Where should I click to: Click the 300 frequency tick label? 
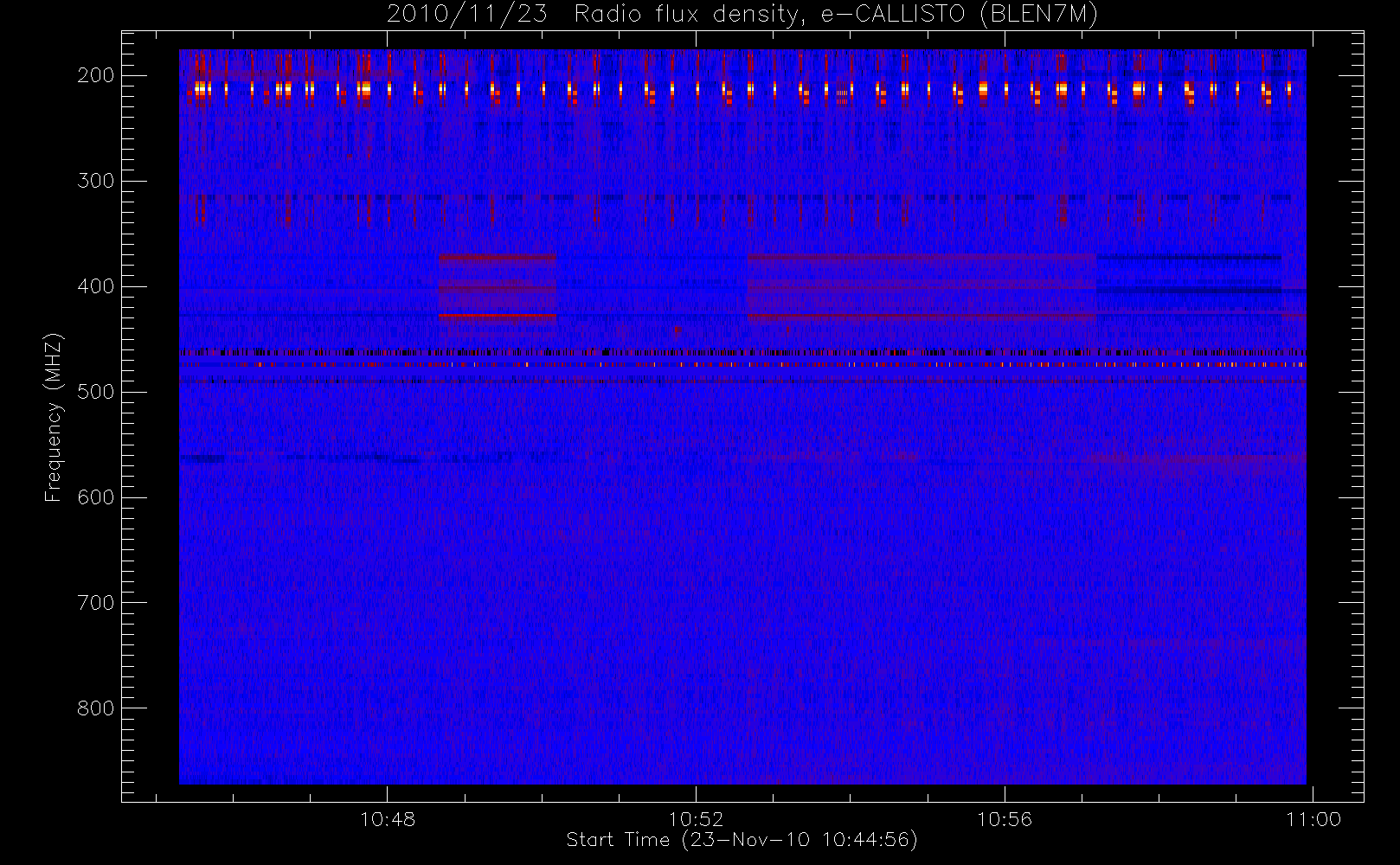point(96,181)
